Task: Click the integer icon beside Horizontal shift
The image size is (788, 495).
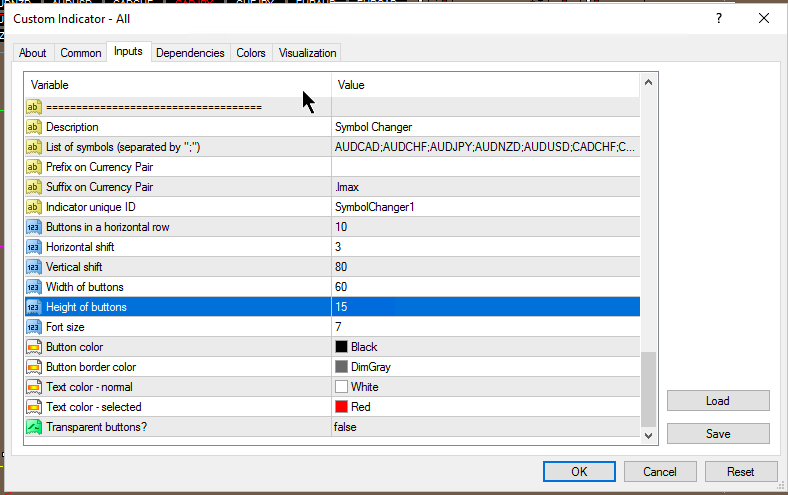Action: click(34, 247)
